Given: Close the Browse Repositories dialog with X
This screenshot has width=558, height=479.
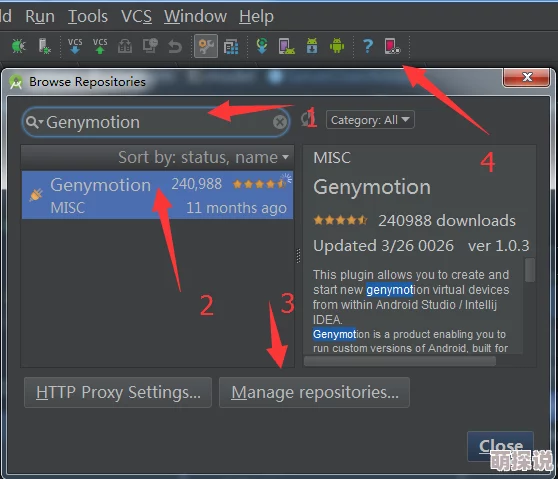Looking at the screenshot, I should [x=527, y=77].
